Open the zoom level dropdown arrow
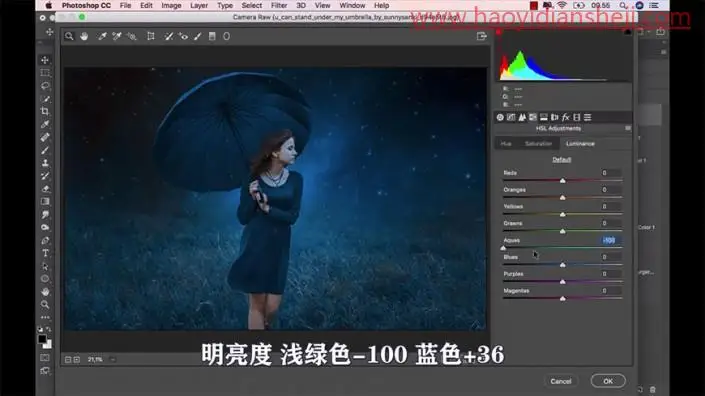The width and height of the screenshot is (705, 396). [x=113, y=360]
